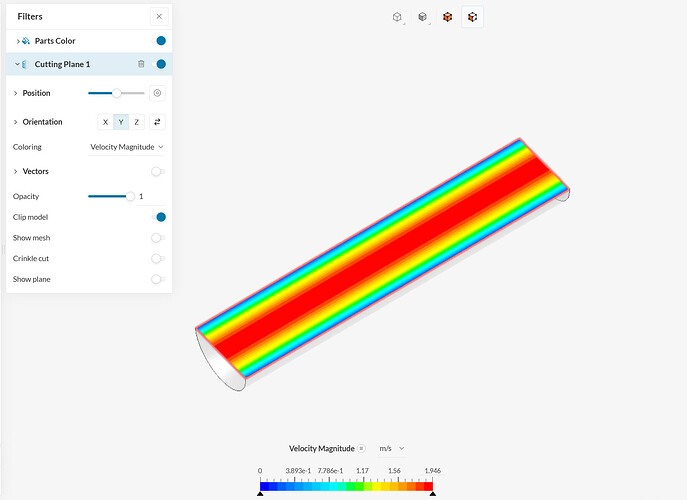The height and width of the screenshot is (500, 687).
Task: Click the Filters panel title
Action: 30,17
